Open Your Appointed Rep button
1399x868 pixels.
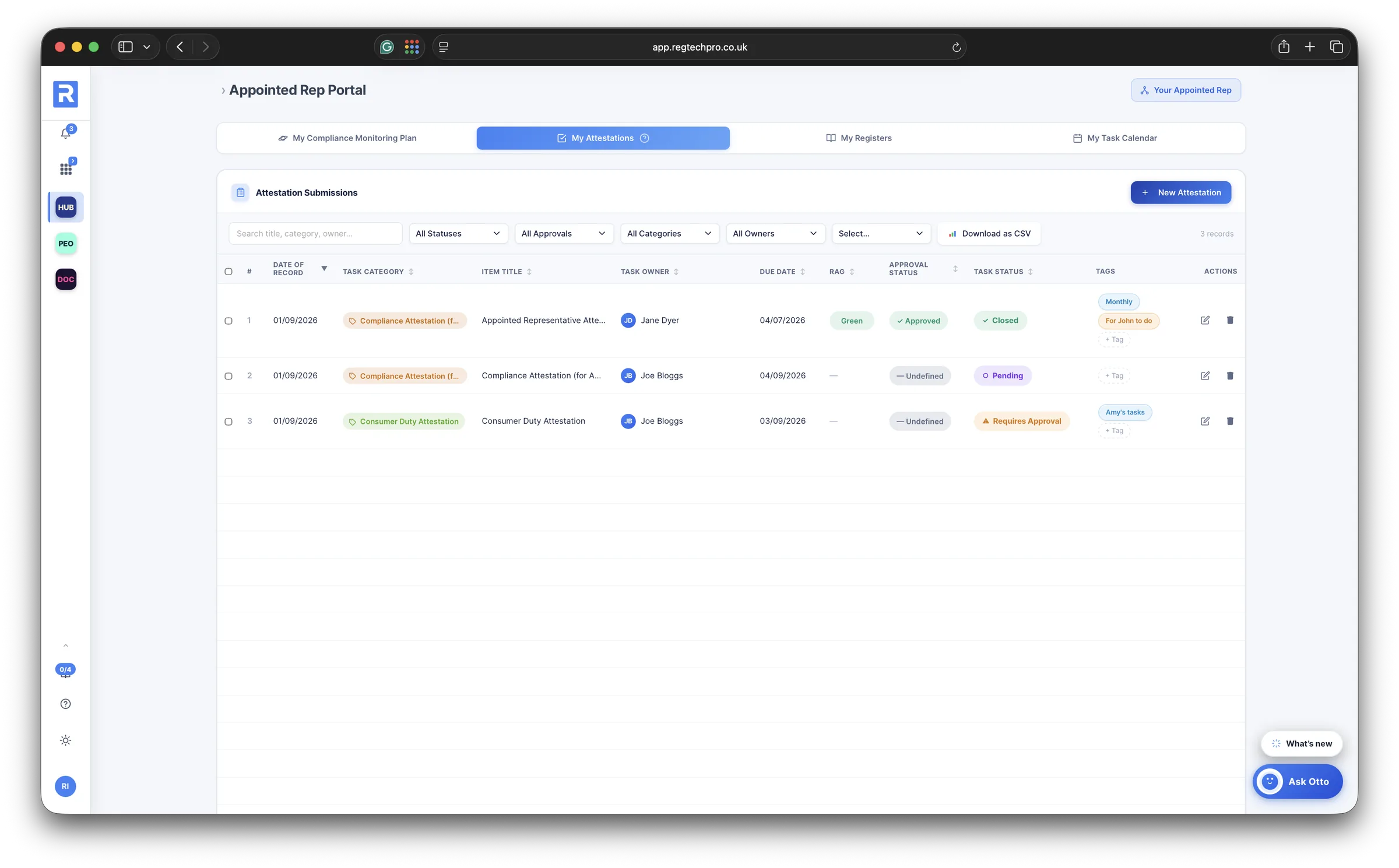pos(1186,90)
